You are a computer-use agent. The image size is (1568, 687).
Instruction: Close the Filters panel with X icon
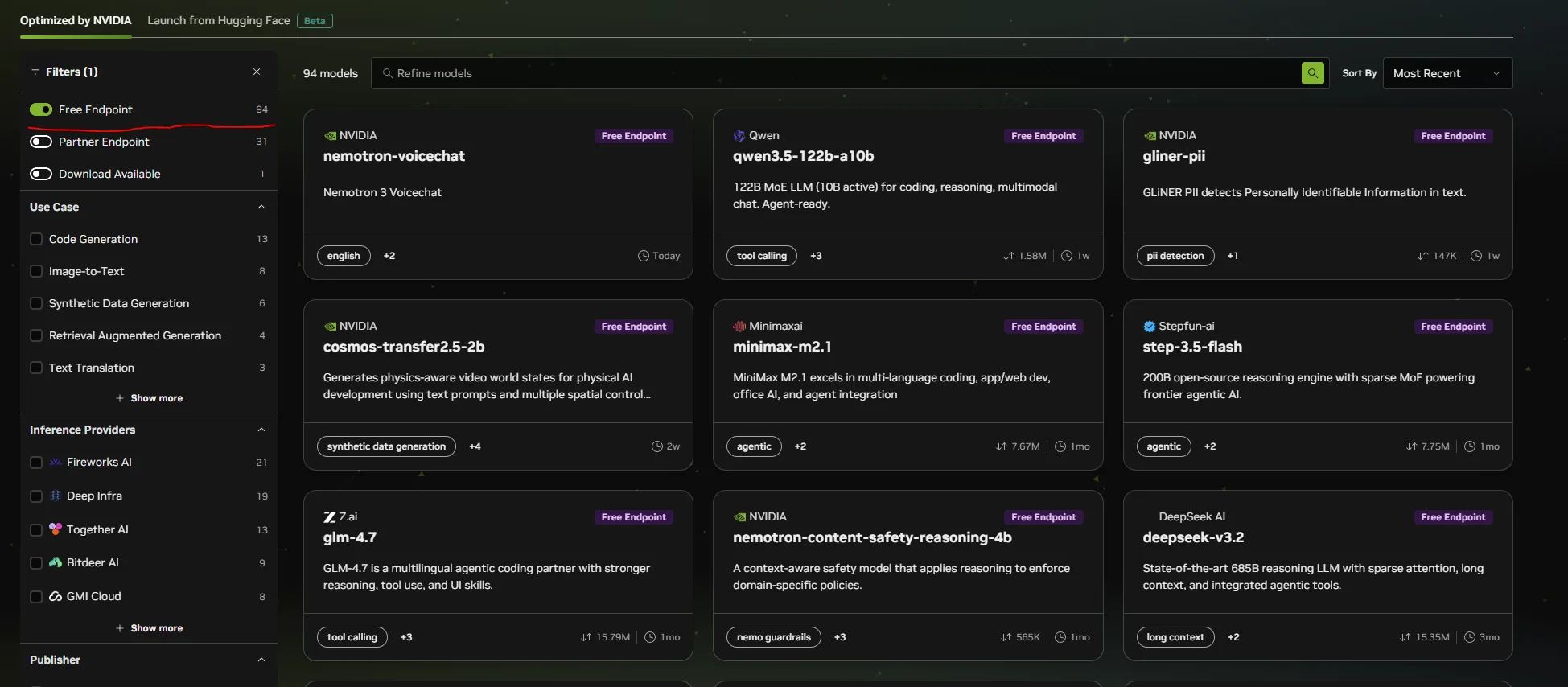257,72
